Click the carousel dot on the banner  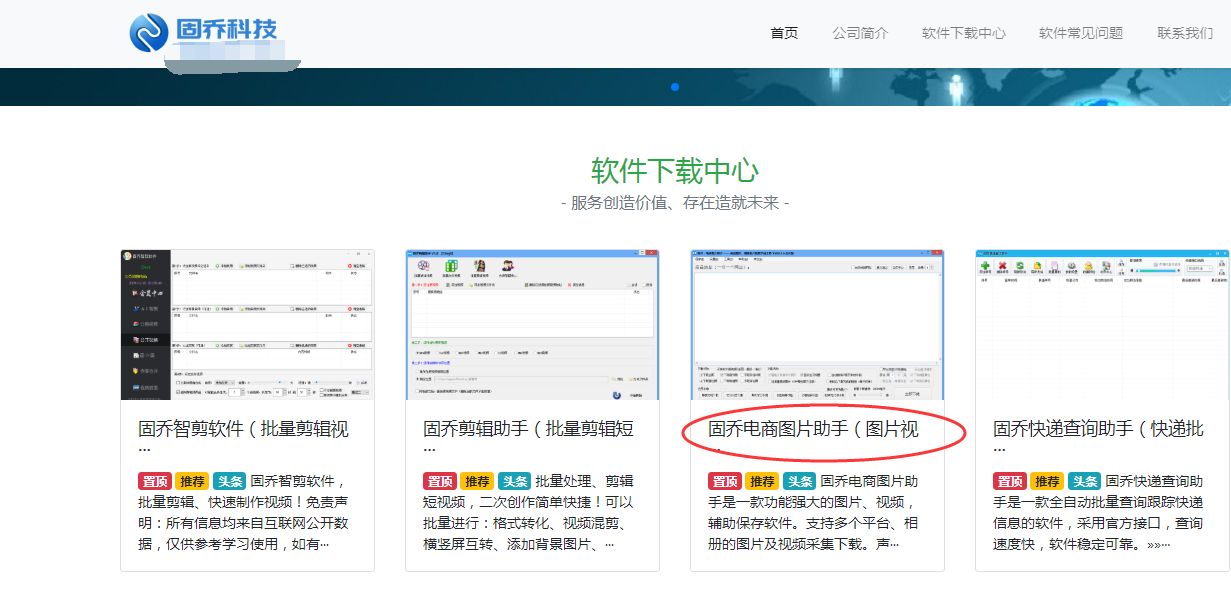pyautogui.click(x=676, y=87)
